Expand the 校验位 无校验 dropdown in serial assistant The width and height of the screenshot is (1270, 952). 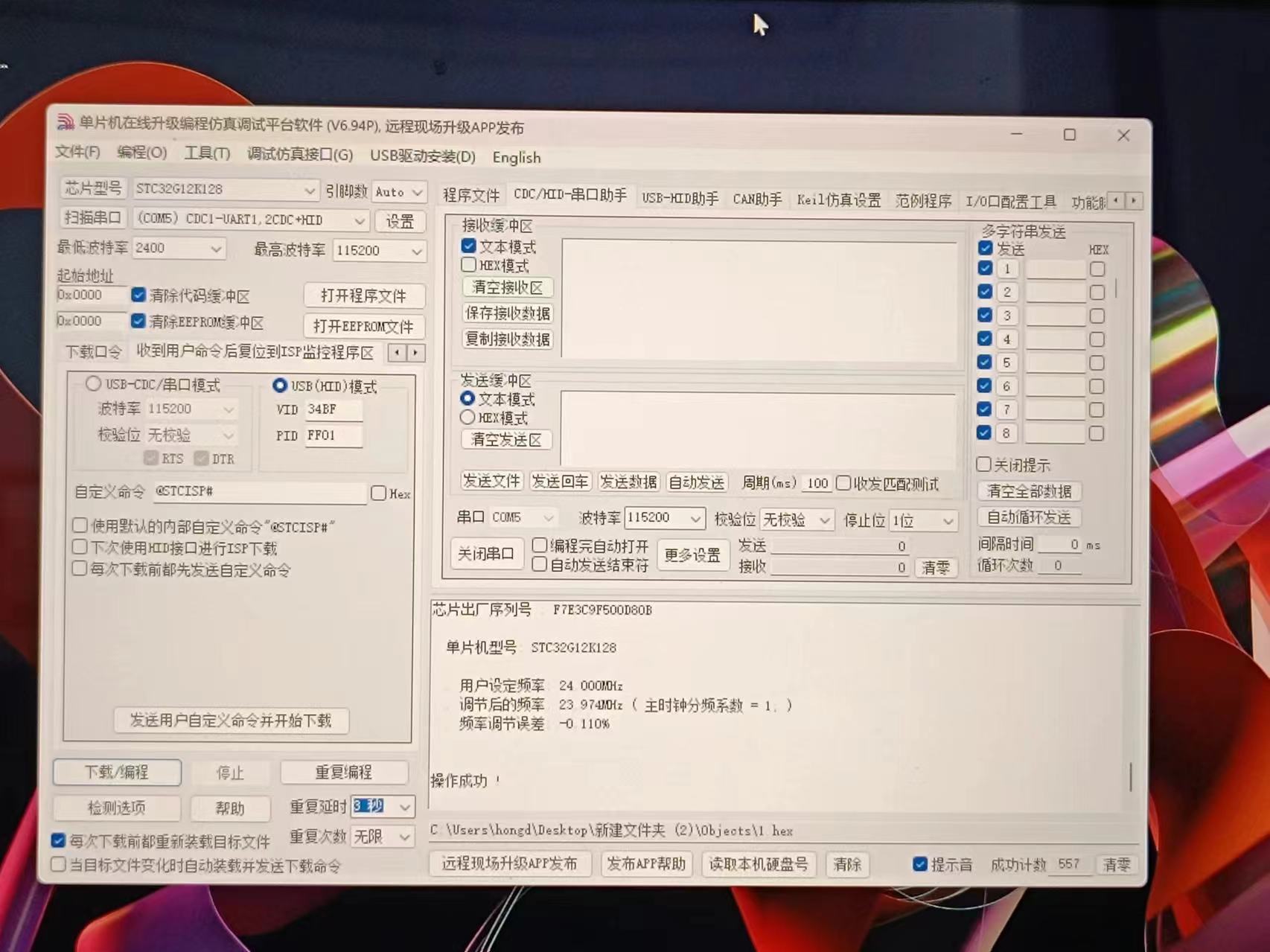coord(823,520)
